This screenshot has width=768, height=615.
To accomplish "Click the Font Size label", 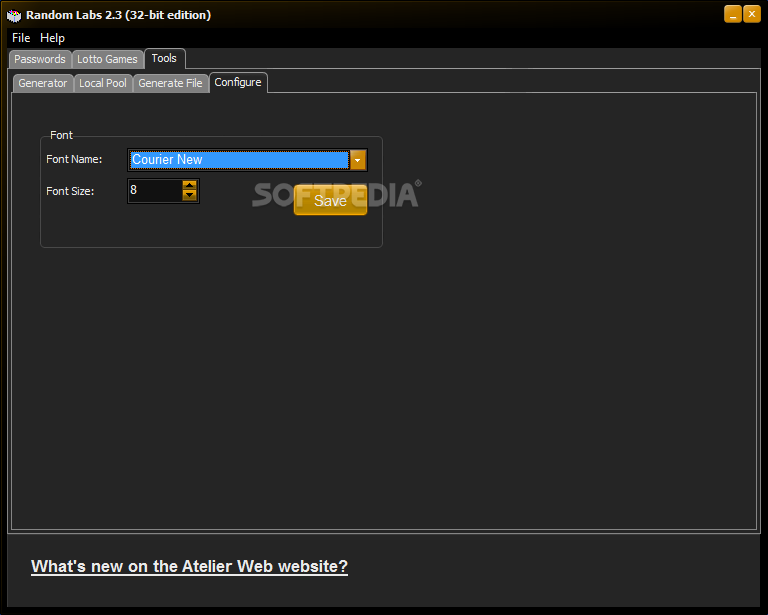I will [x=70, y=191].
